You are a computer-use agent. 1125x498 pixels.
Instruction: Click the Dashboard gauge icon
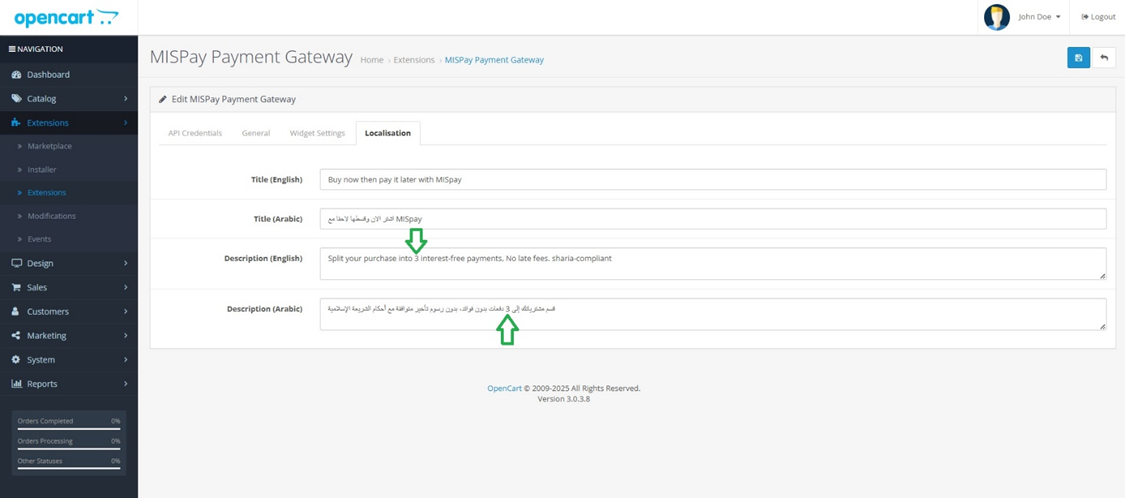tap(17, 75)
